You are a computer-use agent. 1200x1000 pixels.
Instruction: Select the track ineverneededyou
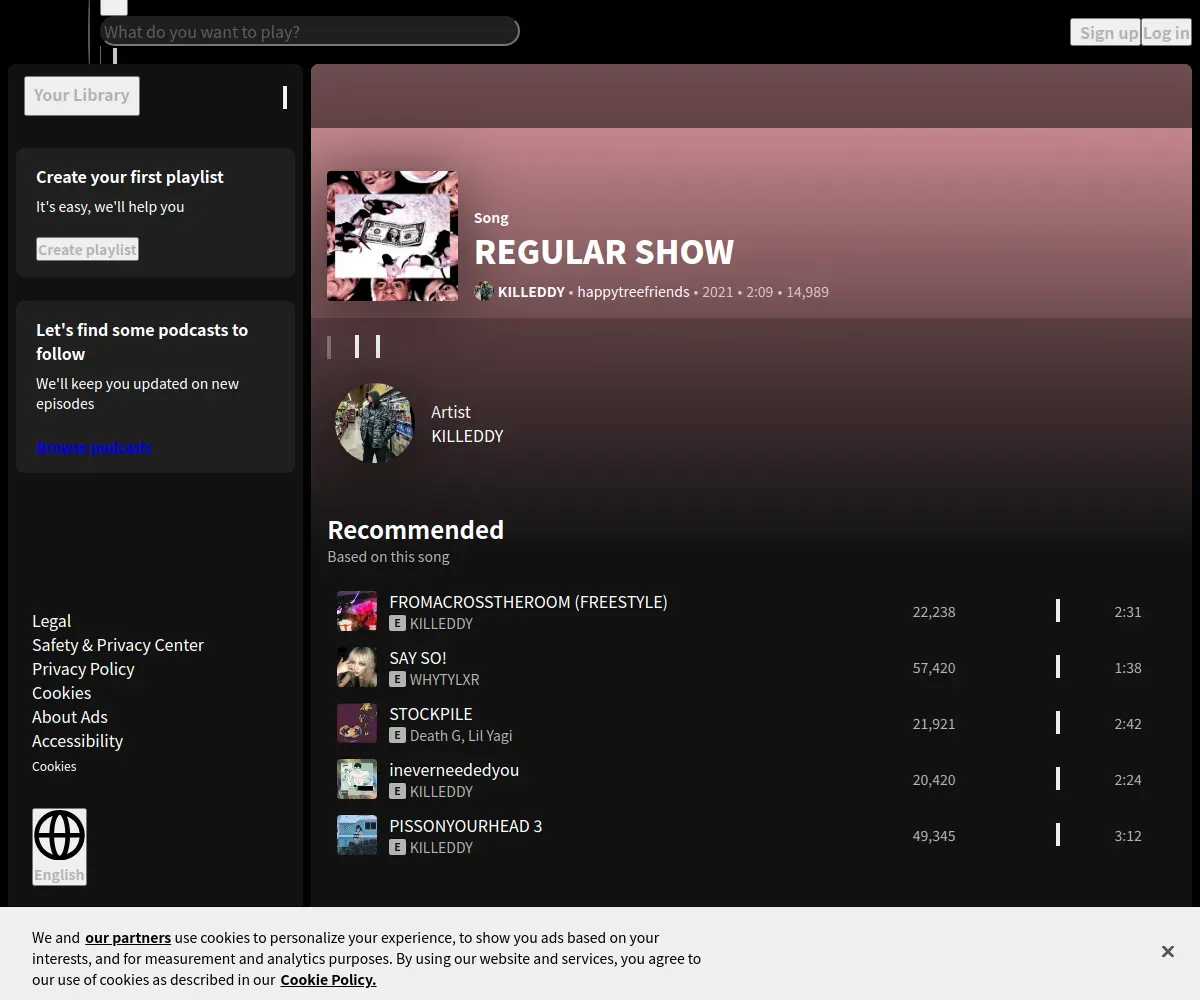tap(454, 770)
